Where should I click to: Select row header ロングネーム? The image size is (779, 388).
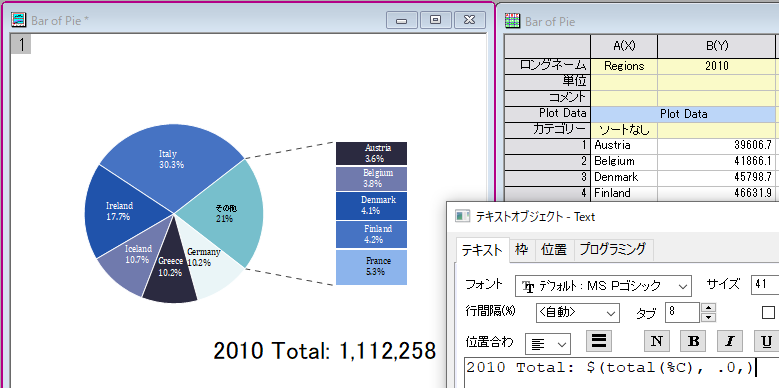tap(547, 66)
